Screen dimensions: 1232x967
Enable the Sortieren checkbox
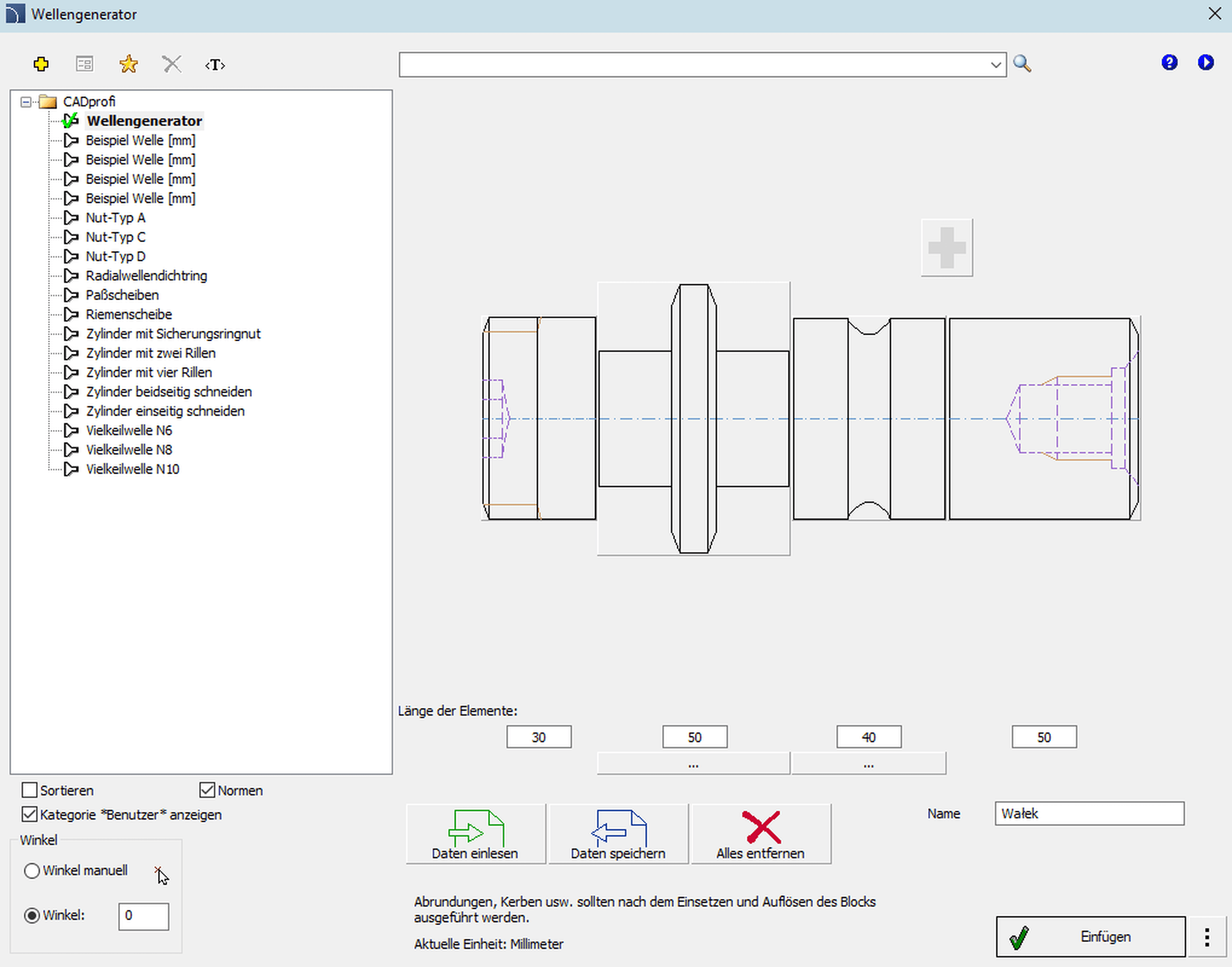(x=29, y=791)
